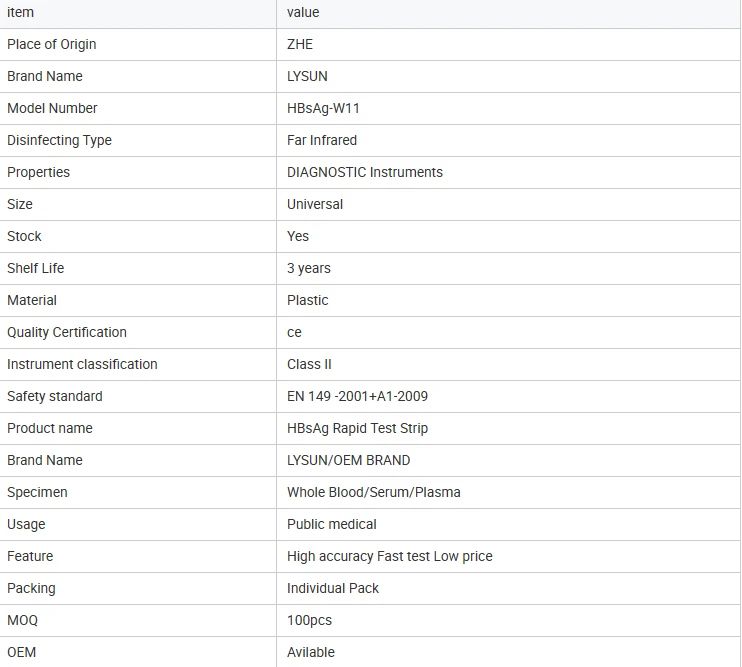This screenshot has height=667, width=742.
Task: Select the "Class II" instrument classification
Action: click(x=309, y=364)
